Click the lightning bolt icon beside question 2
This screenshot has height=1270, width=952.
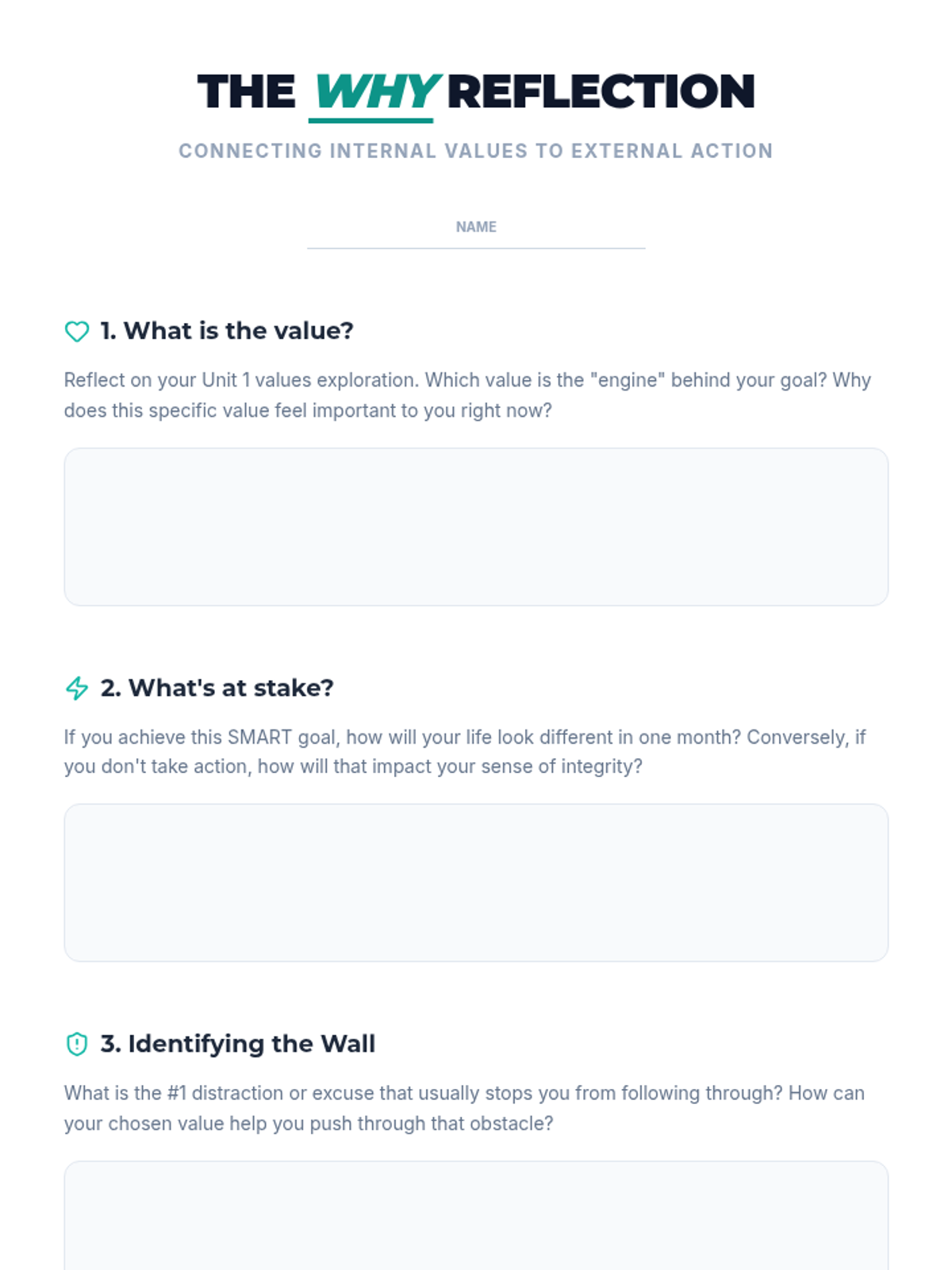coord(77,688)
